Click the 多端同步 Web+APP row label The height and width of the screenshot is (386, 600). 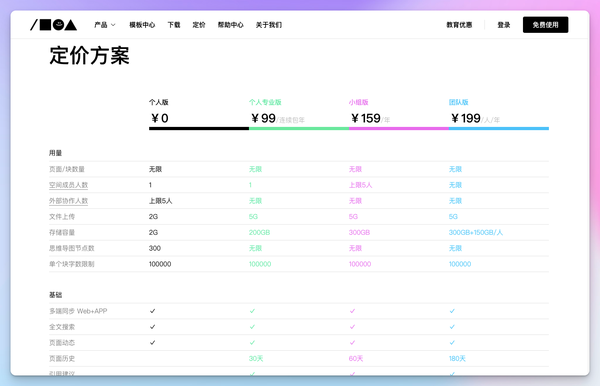pyautogui.click(x=78, y=311)
